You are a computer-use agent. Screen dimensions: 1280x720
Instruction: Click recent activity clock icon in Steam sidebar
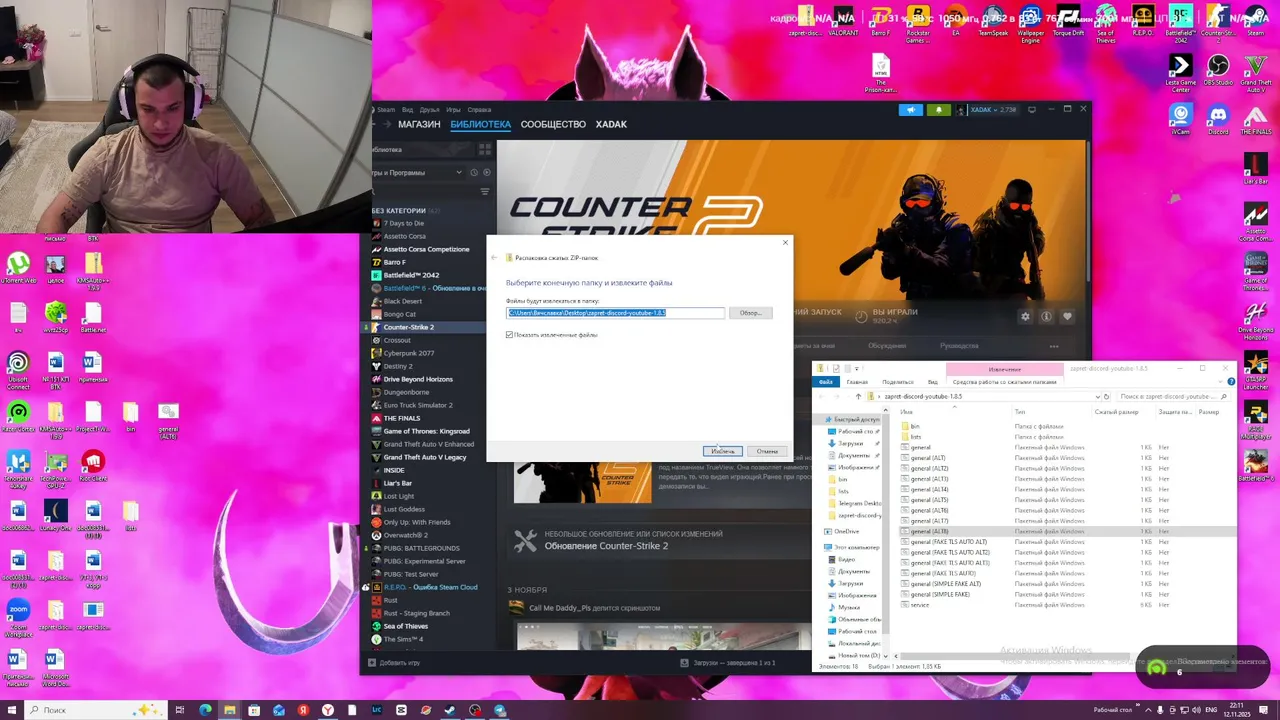coord(474,172)
